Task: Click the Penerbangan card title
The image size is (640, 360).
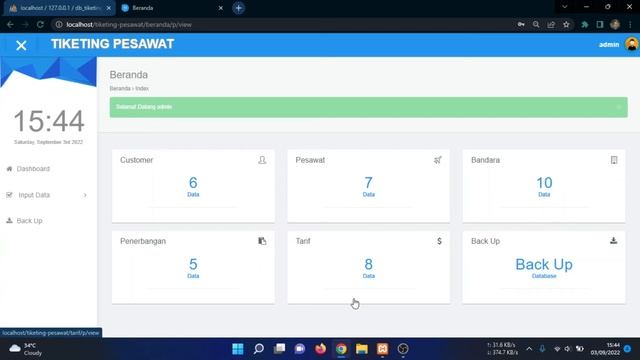Action: click(143, 241)
